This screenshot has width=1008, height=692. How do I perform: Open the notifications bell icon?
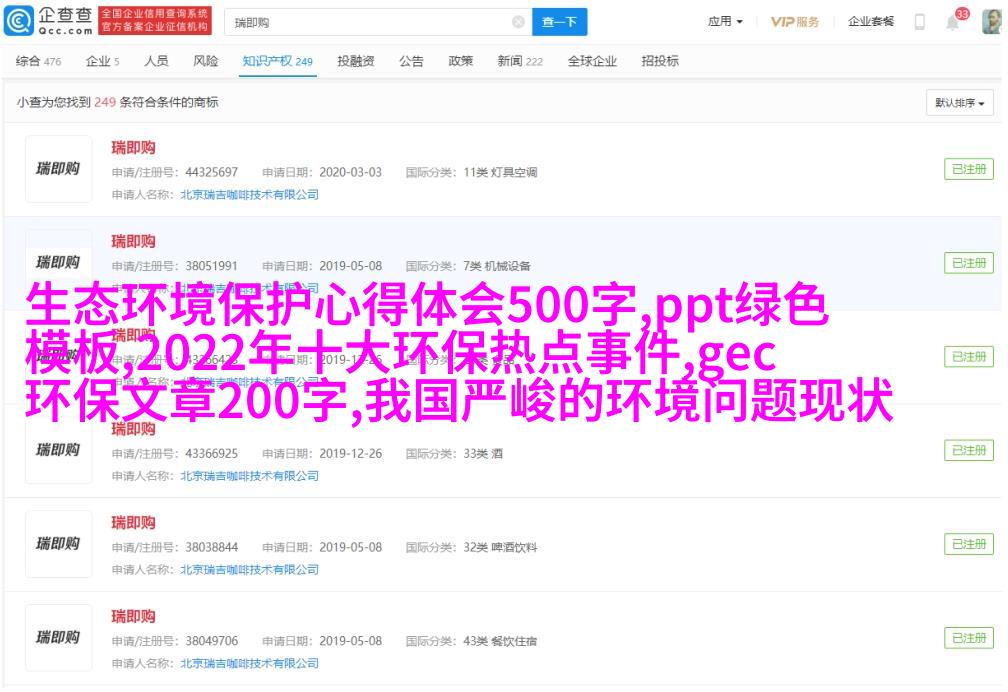[x=952, y=23]
